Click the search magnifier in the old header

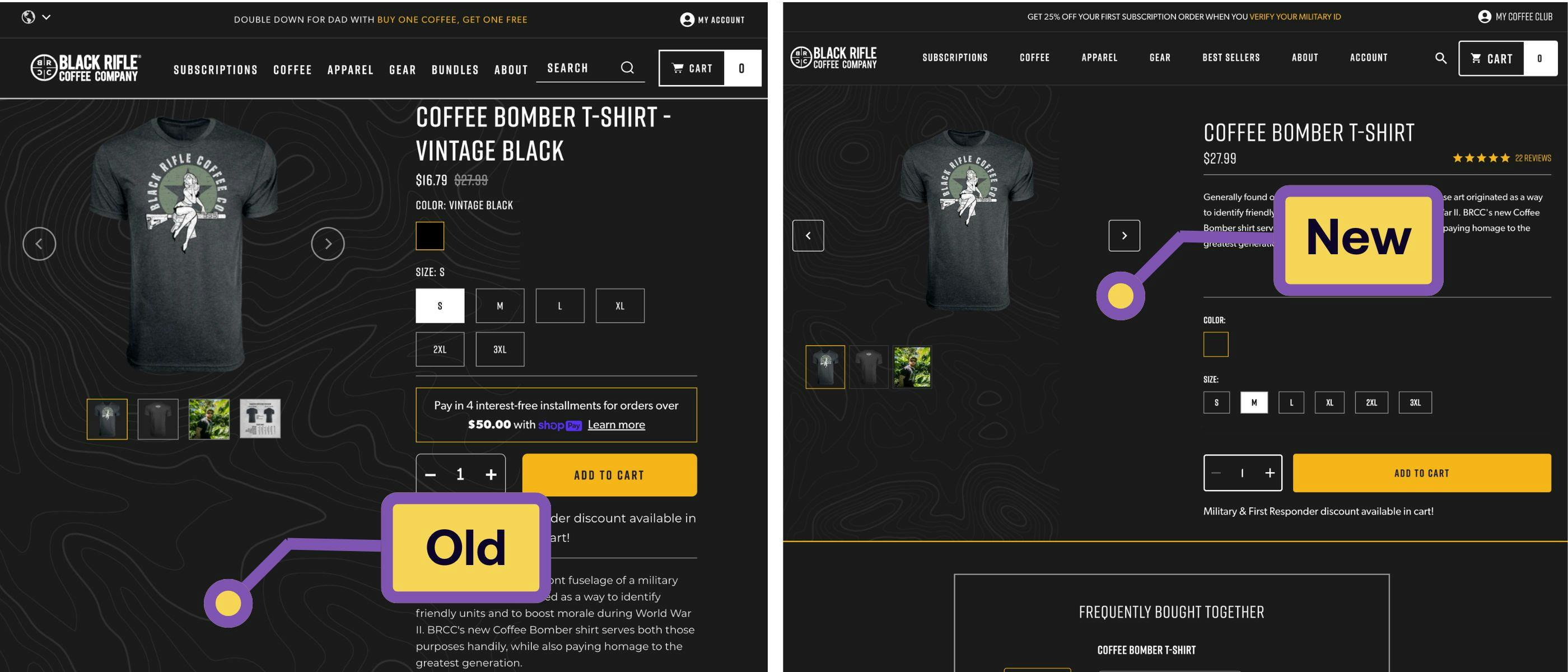tap(627, 68)
